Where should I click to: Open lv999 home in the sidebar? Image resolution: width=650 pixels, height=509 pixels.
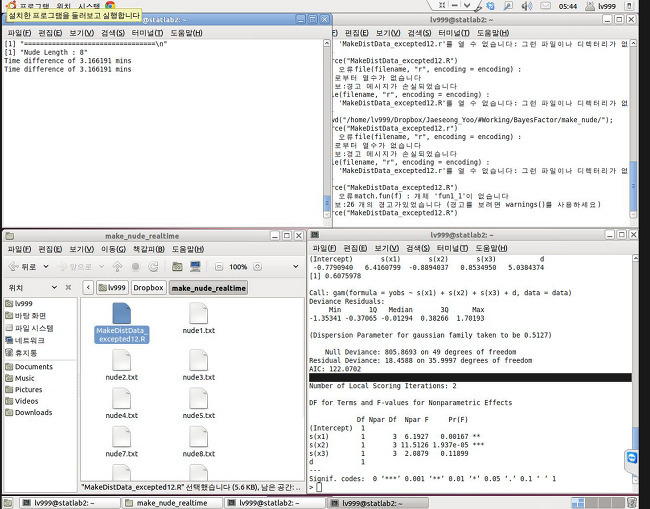pyautogui.click(x=19, y=303)
